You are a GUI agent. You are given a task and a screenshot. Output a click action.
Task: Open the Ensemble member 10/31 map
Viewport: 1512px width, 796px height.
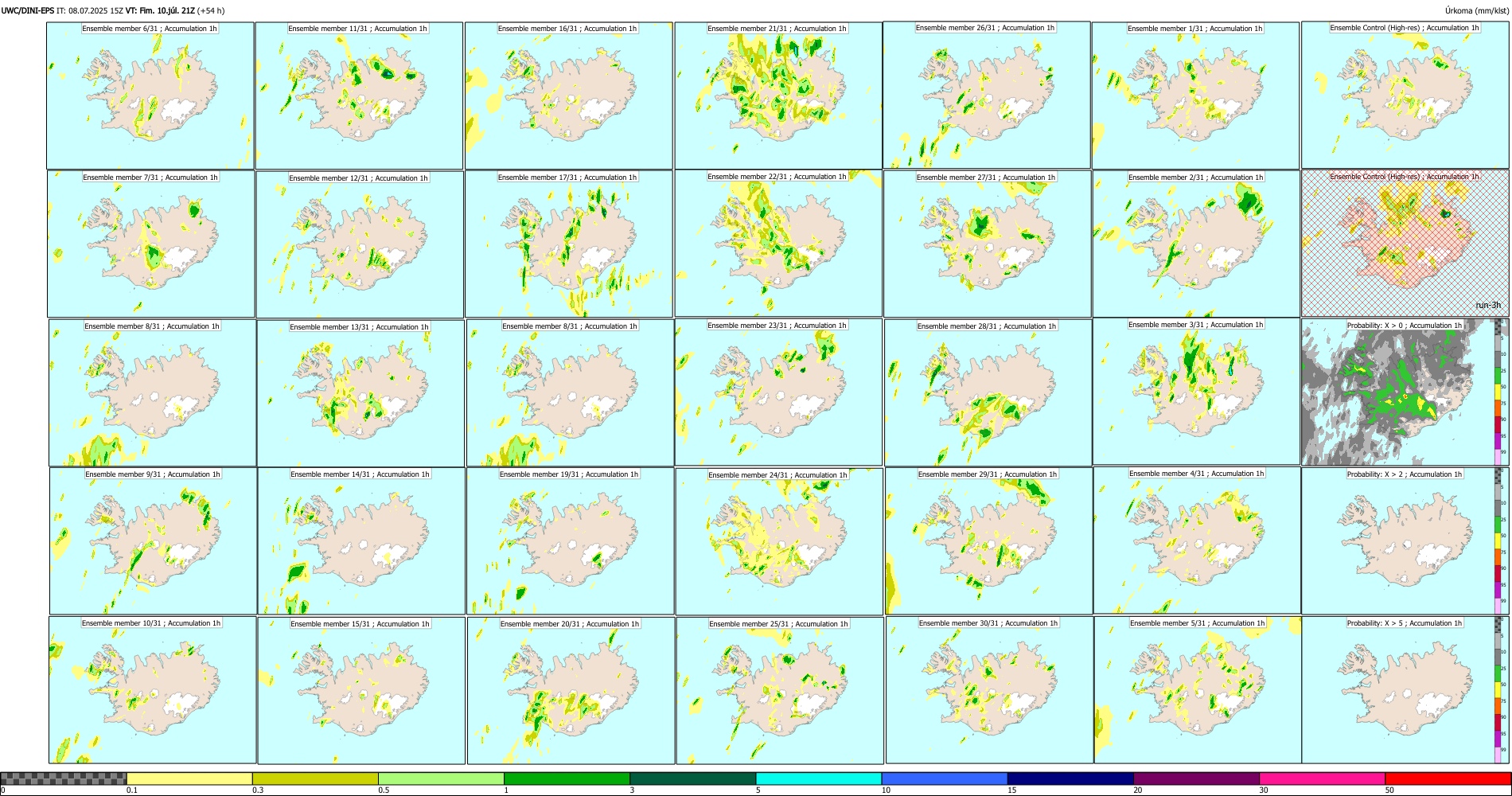(153, 690)
